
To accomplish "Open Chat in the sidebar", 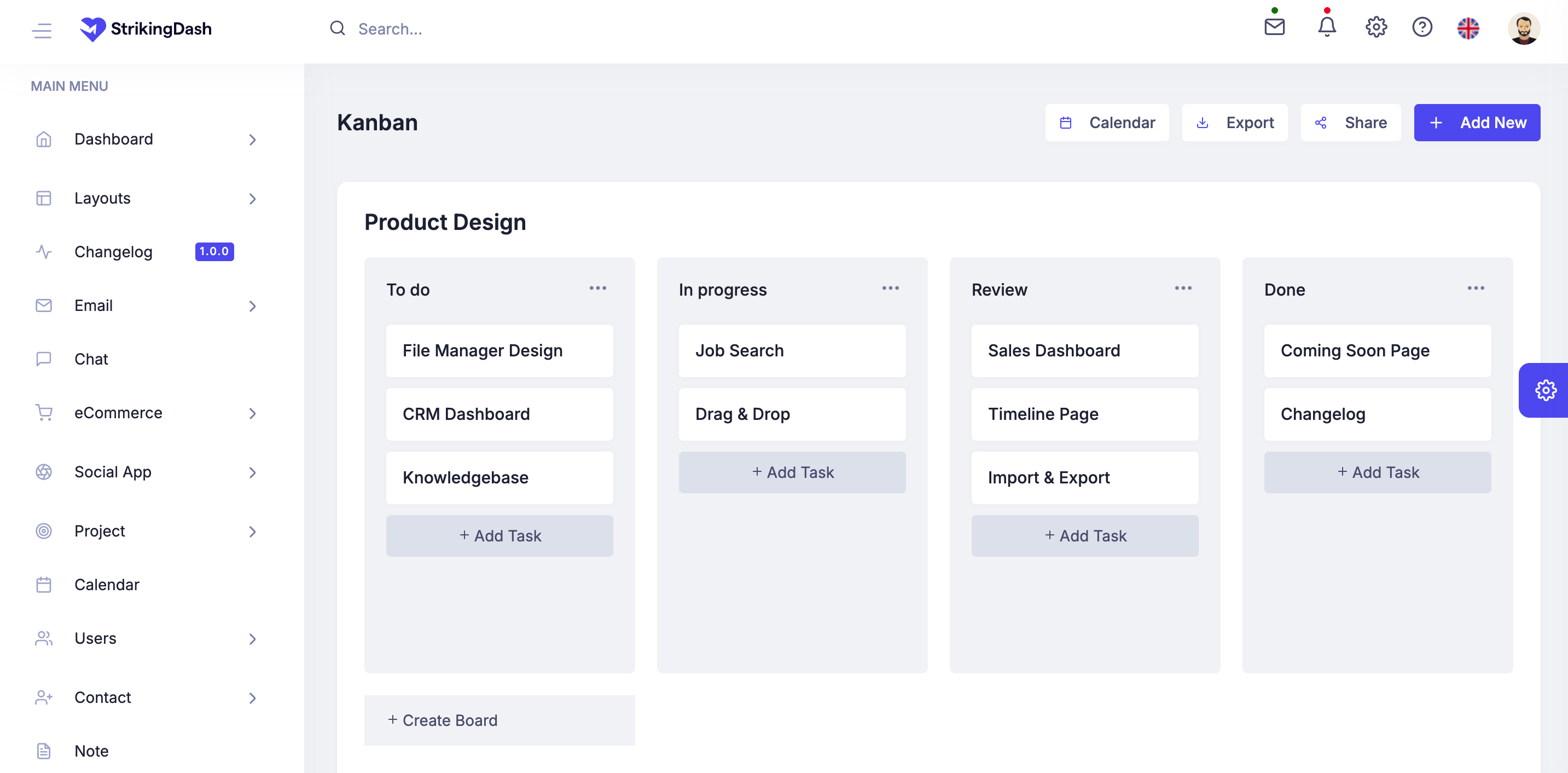I will click(x=91, y=359).
